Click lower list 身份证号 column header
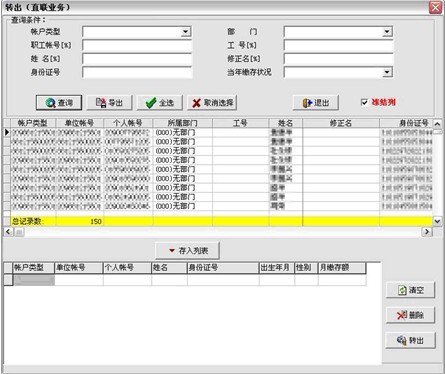The height and width of the screenshot is (374, 445). (x=223, y=268)
